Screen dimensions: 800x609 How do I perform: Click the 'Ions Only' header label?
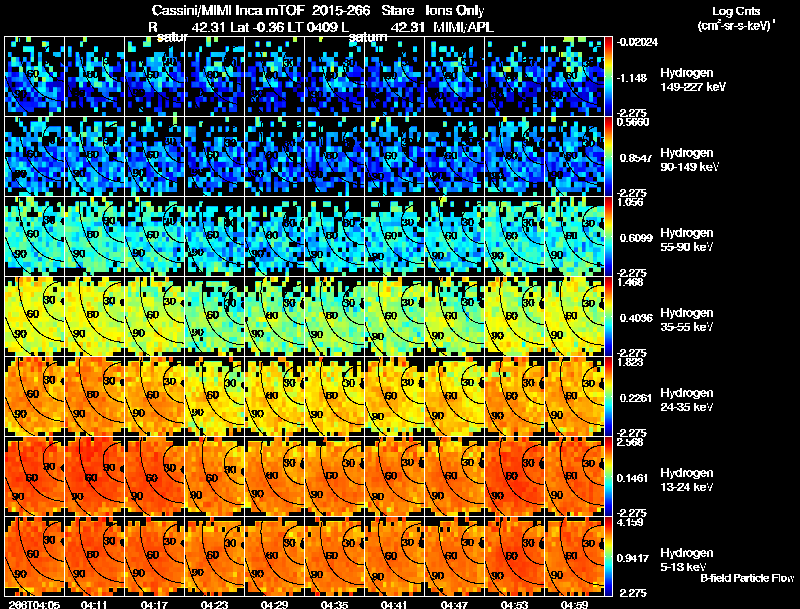pos(455,11)
